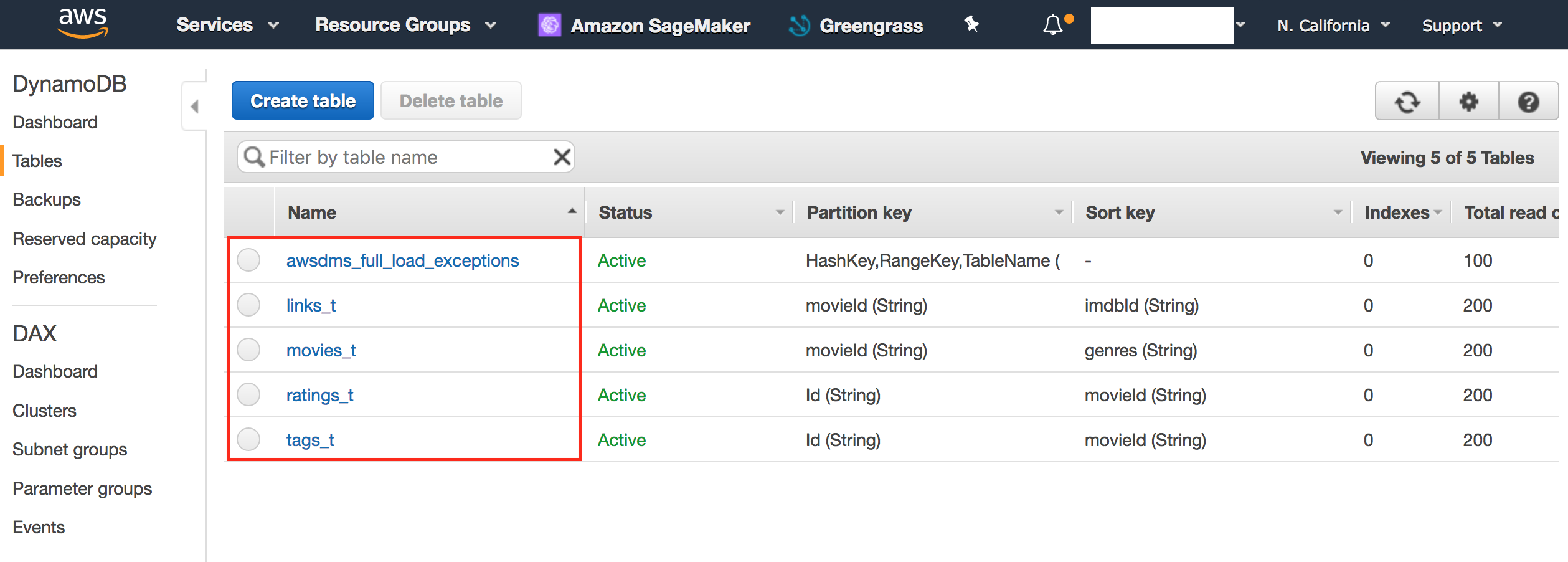Click 'genres (String)' sort key cell
1568x562 pixels.
(x=1141, y=350)
